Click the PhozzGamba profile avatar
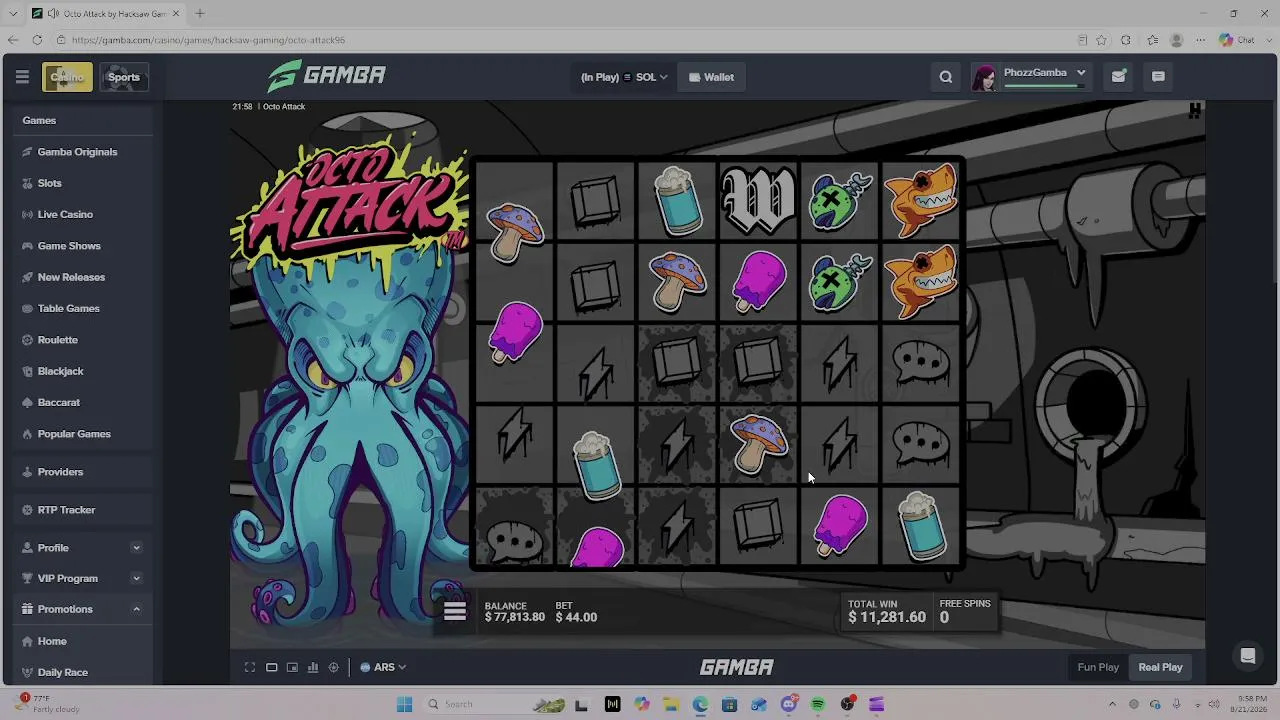This screenshot has height=720, width=1280. 984,77
